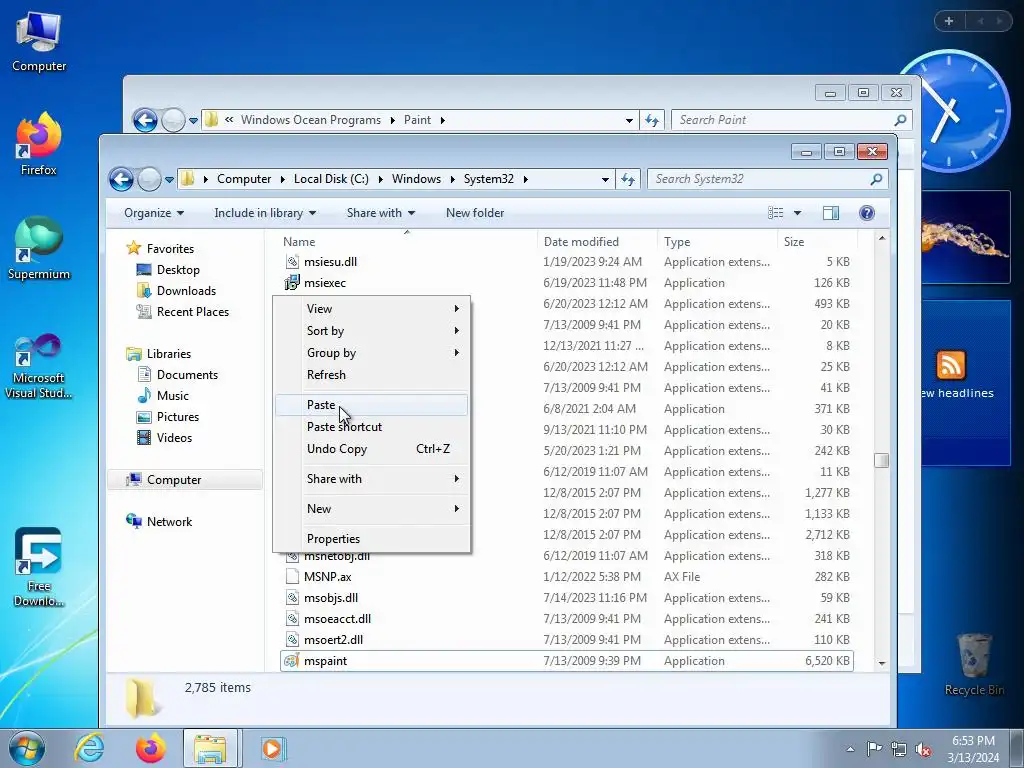
Task: Open Share with in the context menu
Action: [372, 479]
